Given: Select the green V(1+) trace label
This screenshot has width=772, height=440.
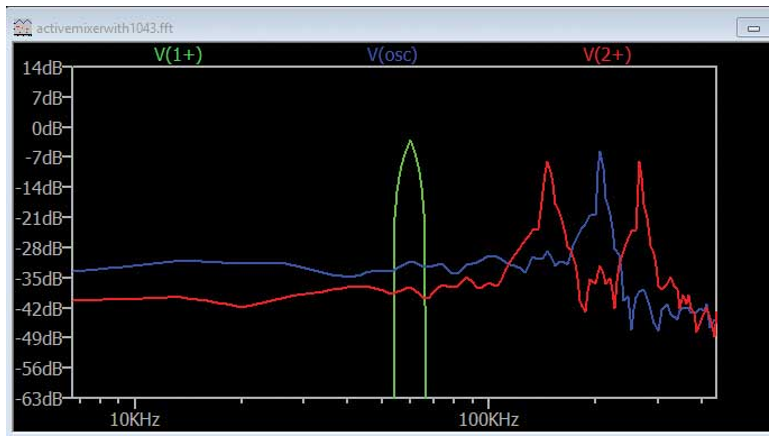Looking at the screenshot, I should 178,55.
